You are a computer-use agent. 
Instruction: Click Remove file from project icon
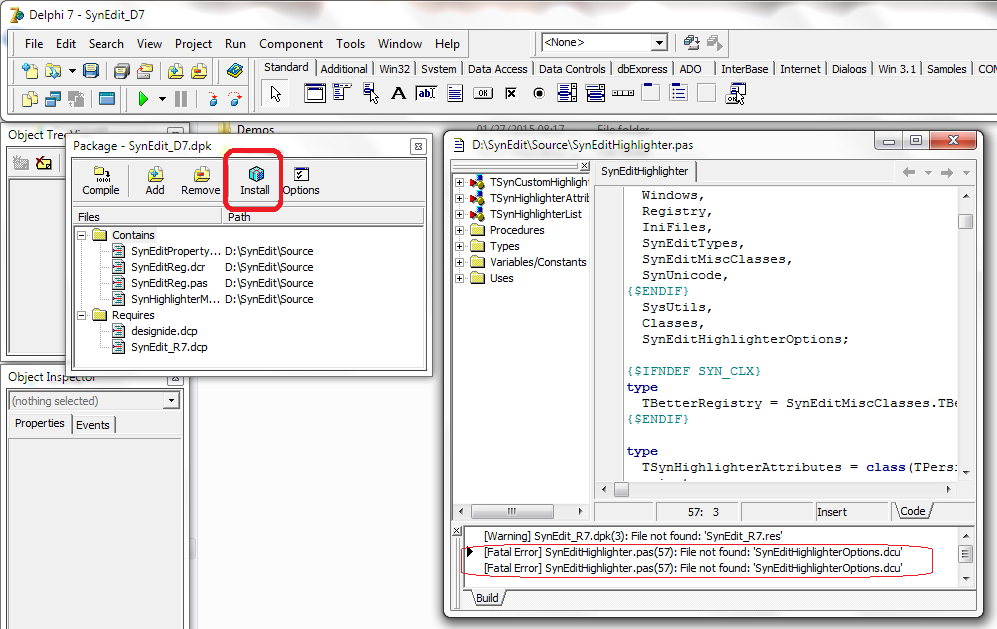click(x=199, y=70)
